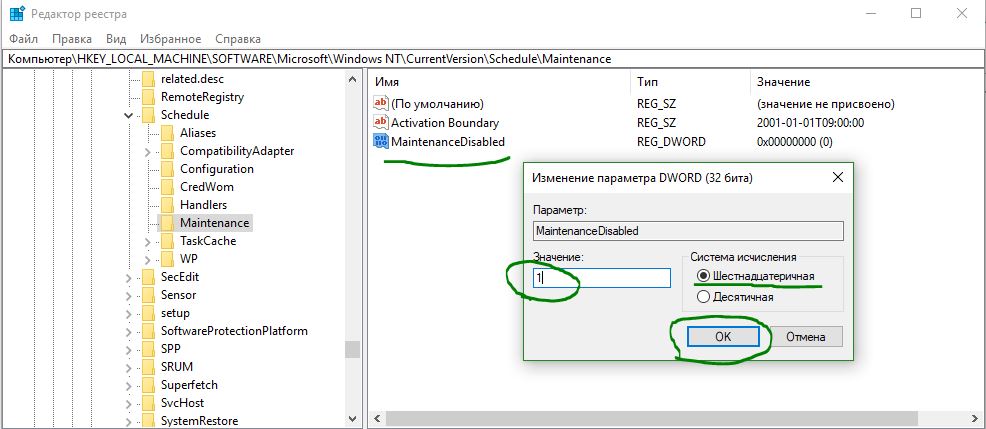Click the REG_DWORD type cell
Viewport: 986px width, 429px height.
pos(671,142)
